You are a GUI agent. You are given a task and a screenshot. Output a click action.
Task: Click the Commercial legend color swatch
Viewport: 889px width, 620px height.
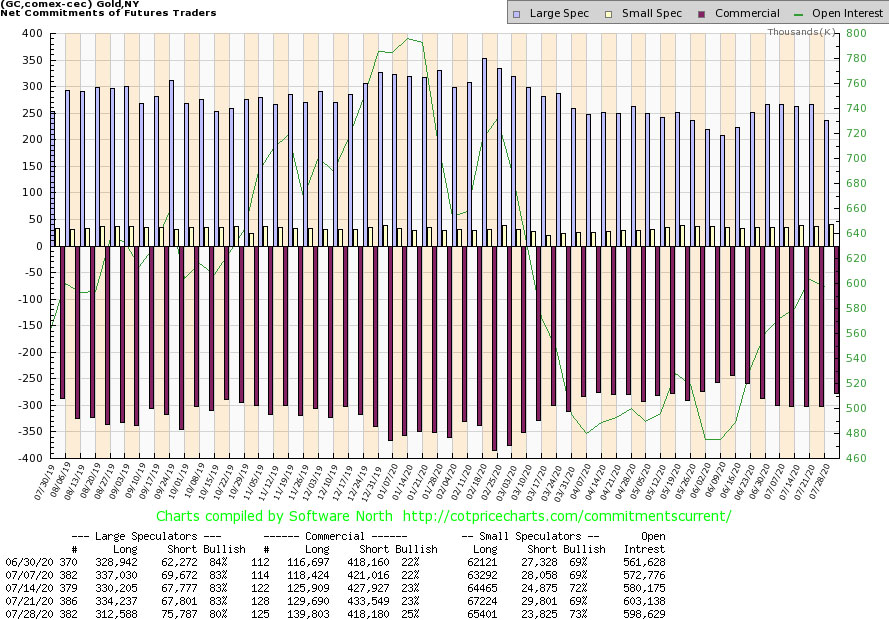pyautogui.click(x=701, y=14)
